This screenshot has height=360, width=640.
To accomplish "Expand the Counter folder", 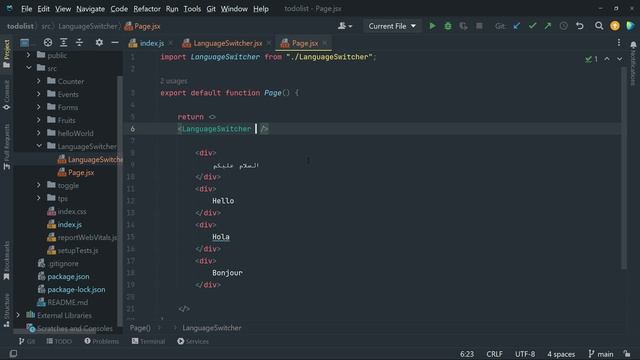I will coord(39,81).
